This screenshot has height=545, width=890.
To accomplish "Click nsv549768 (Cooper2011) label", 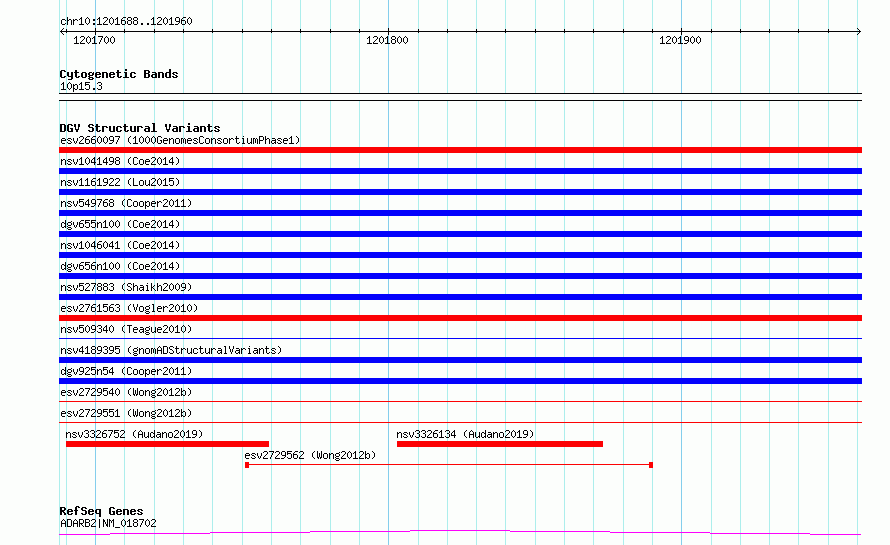I will coord(126,203).
